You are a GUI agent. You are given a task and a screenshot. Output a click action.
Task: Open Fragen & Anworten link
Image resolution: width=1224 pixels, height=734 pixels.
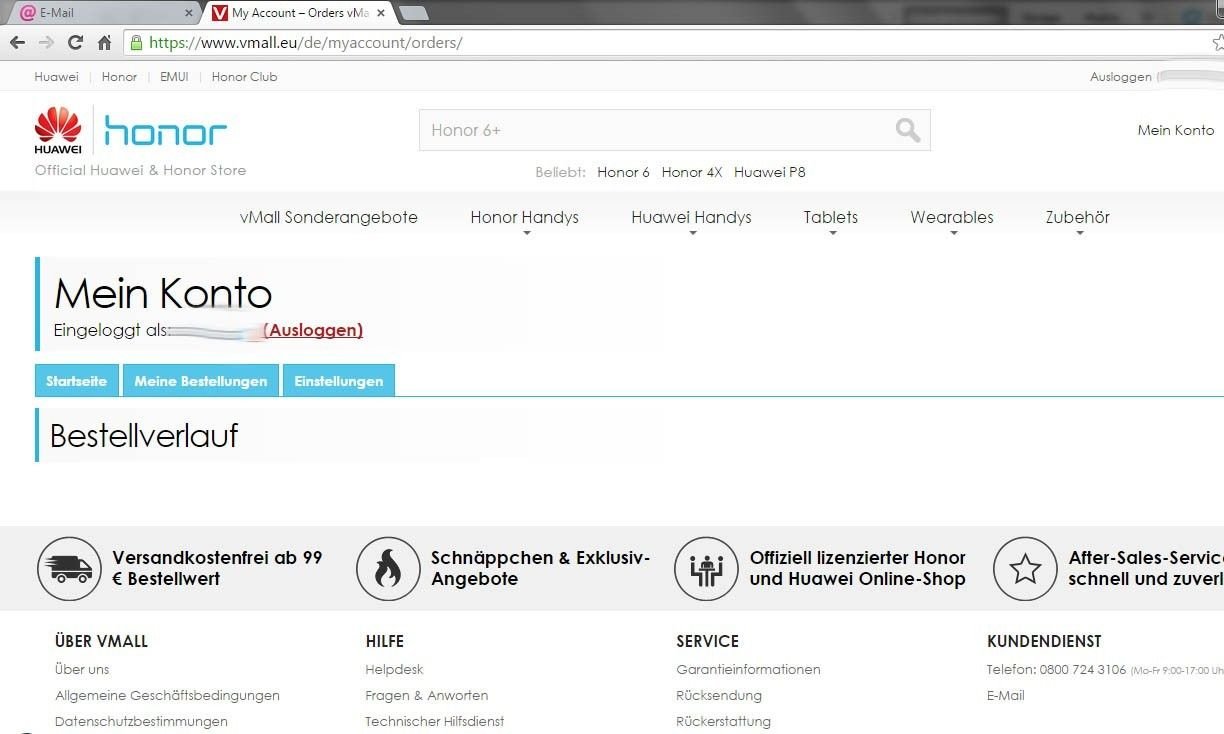coord(427,695)
